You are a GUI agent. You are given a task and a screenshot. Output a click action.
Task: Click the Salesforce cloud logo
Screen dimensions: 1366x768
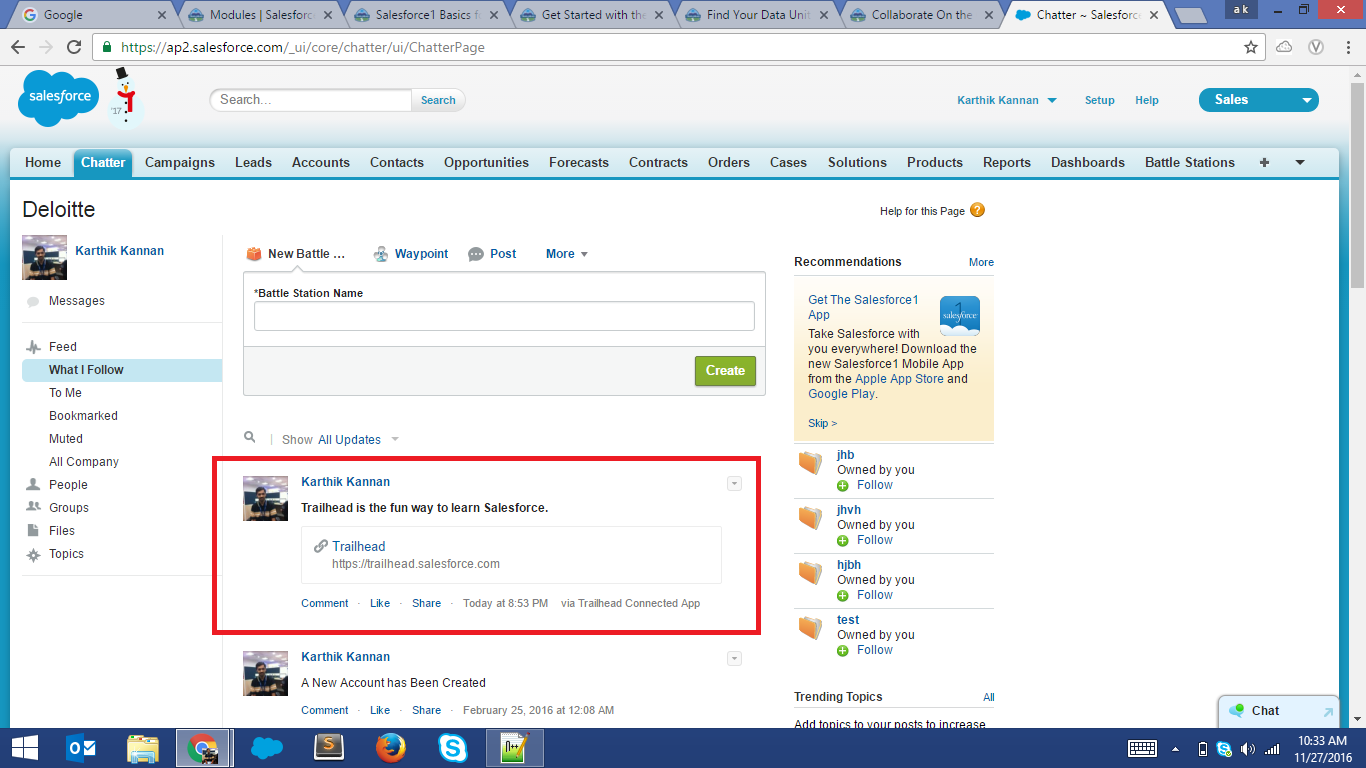tap(59, 98)
